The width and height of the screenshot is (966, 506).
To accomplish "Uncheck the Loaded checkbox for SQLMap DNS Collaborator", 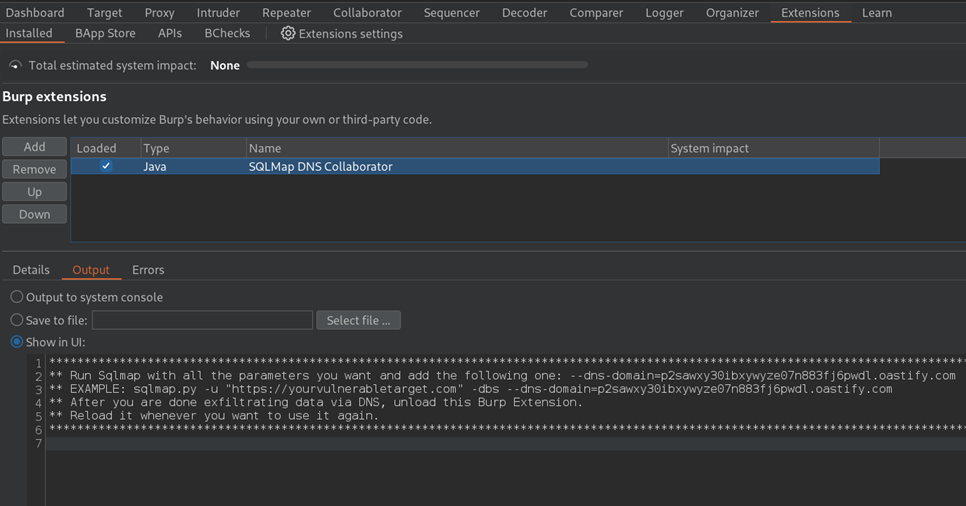I will [x=106, y=166].
